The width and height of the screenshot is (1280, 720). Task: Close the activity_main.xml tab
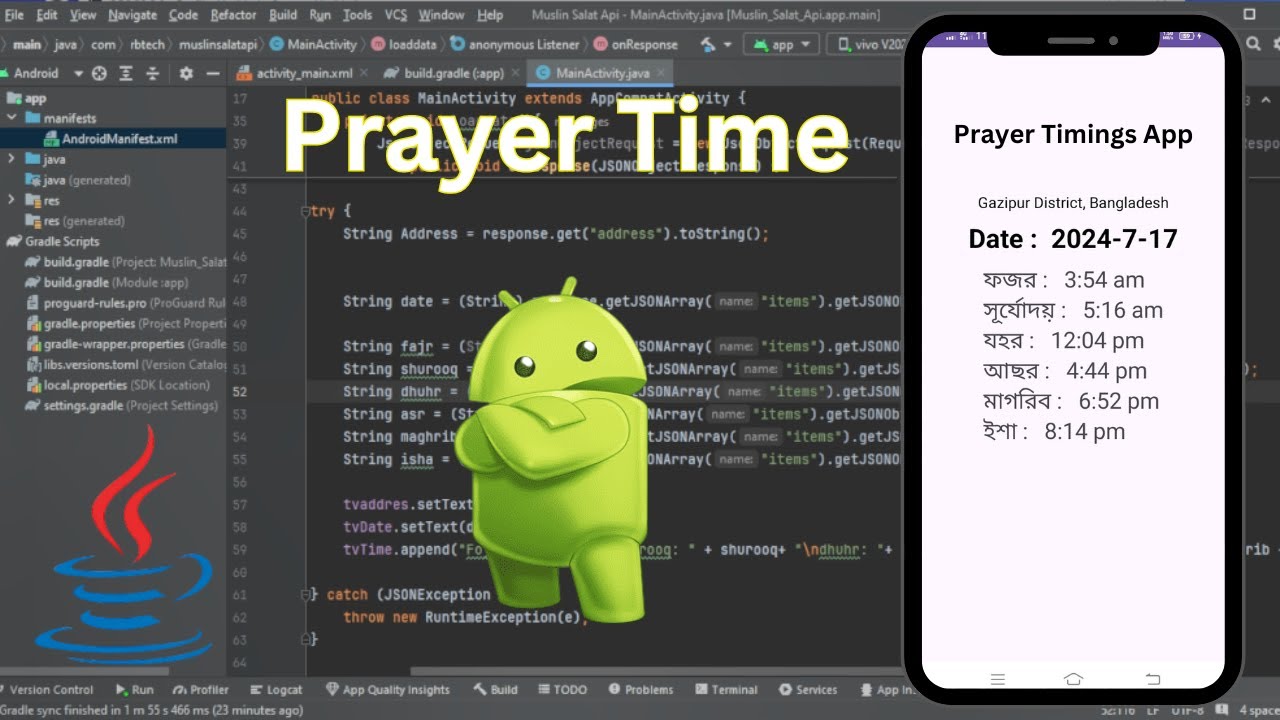point(365,73)
